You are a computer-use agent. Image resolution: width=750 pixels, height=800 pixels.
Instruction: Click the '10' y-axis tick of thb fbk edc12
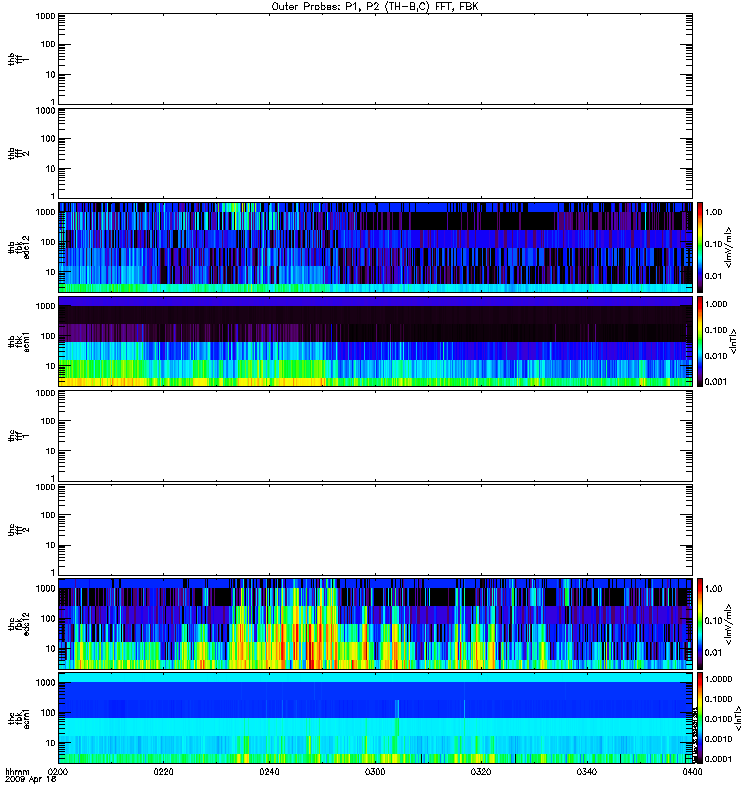pos(51,272)
